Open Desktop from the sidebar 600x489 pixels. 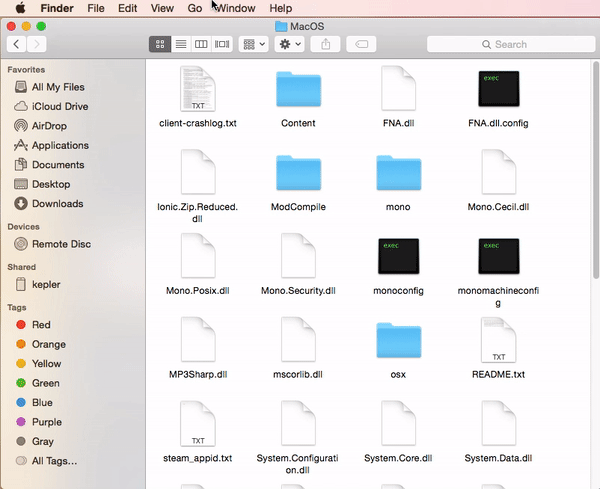click(x=42, y=184)
